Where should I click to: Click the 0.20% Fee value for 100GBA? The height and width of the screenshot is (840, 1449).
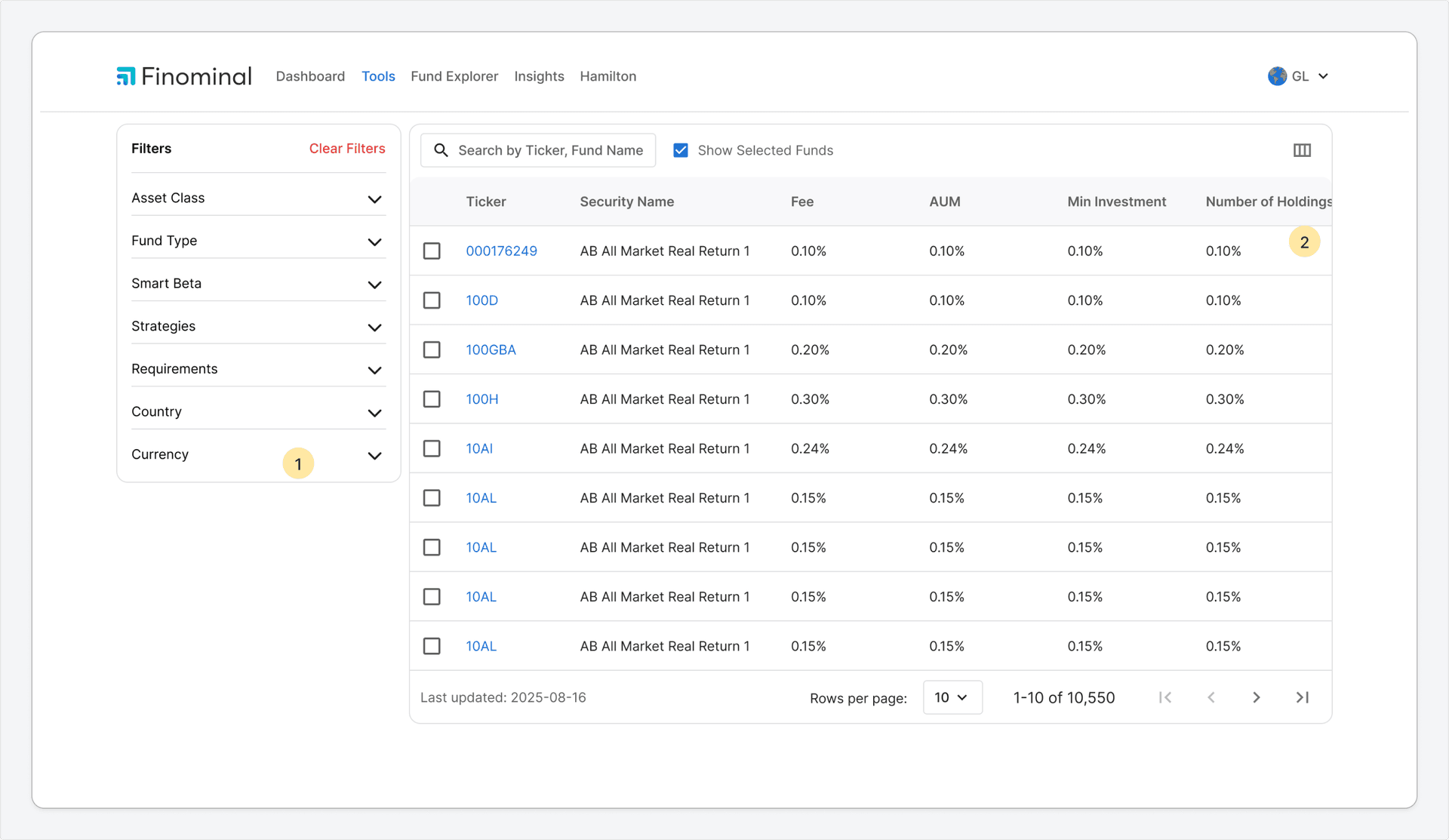pos(810,349)
